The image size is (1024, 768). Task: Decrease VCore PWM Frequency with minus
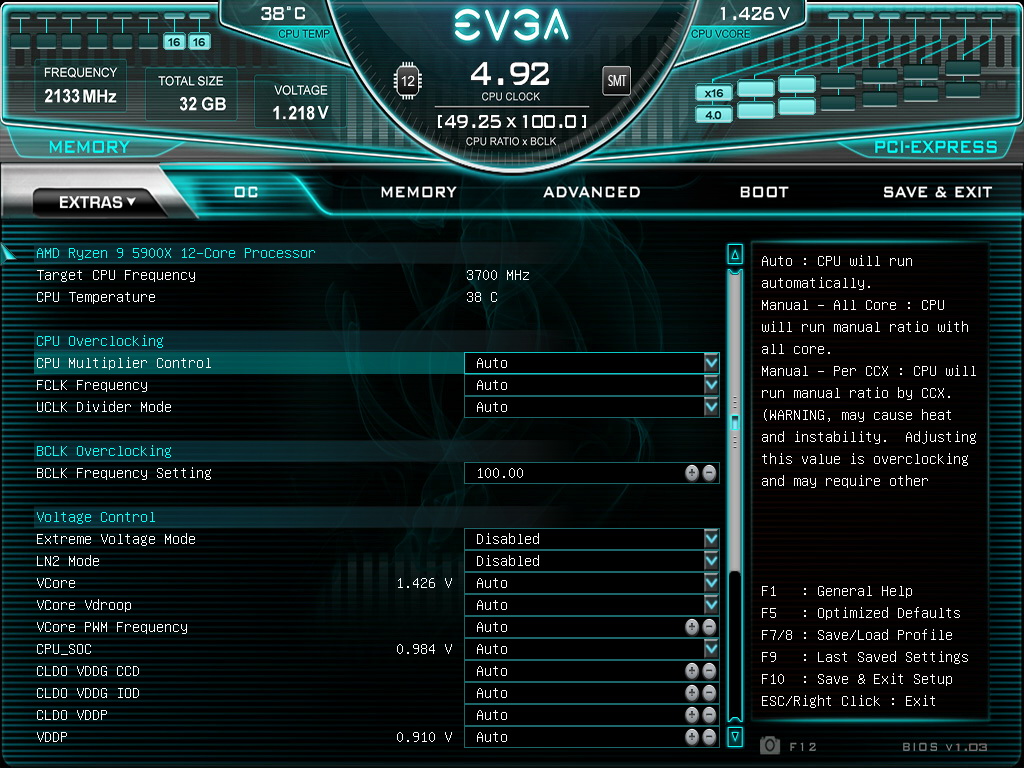point(709,627)
